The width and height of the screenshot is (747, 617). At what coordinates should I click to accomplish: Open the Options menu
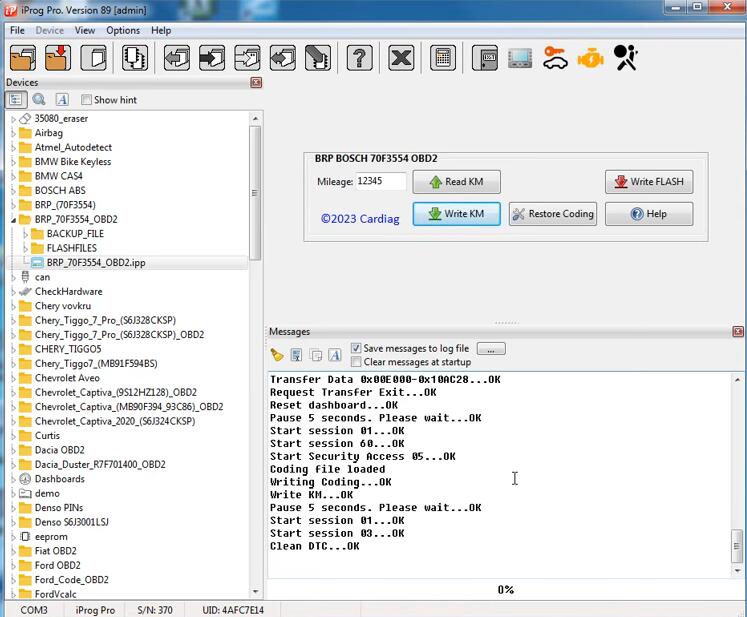coord(123,30)
